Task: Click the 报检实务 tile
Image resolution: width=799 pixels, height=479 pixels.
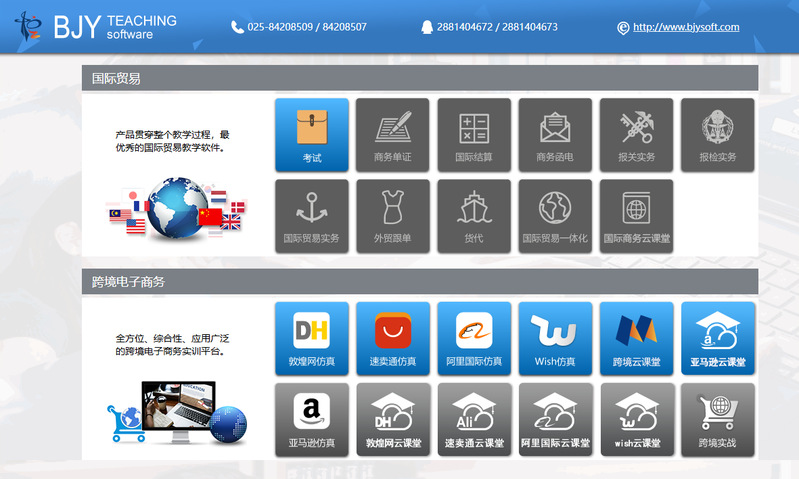Action: tap(717, 134)
